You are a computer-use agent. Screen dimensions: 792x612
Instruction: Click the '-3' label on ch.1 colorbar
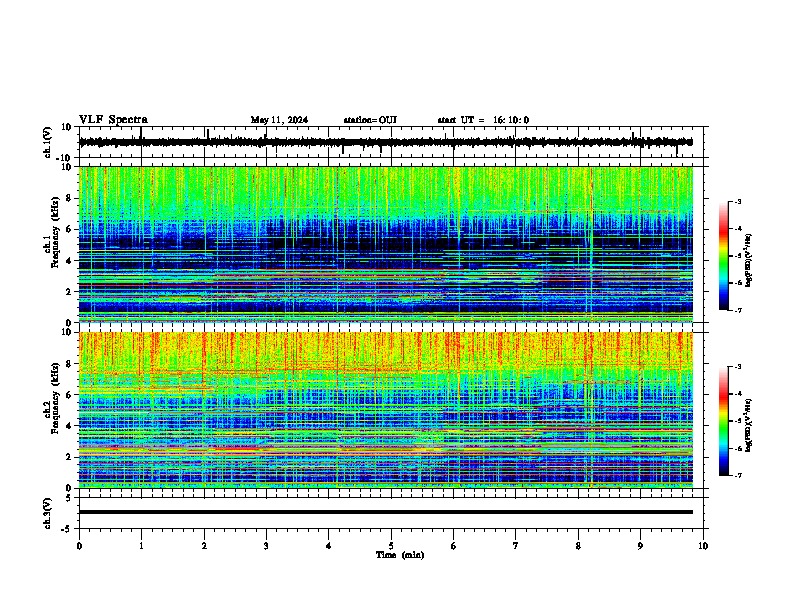(737, 201)
